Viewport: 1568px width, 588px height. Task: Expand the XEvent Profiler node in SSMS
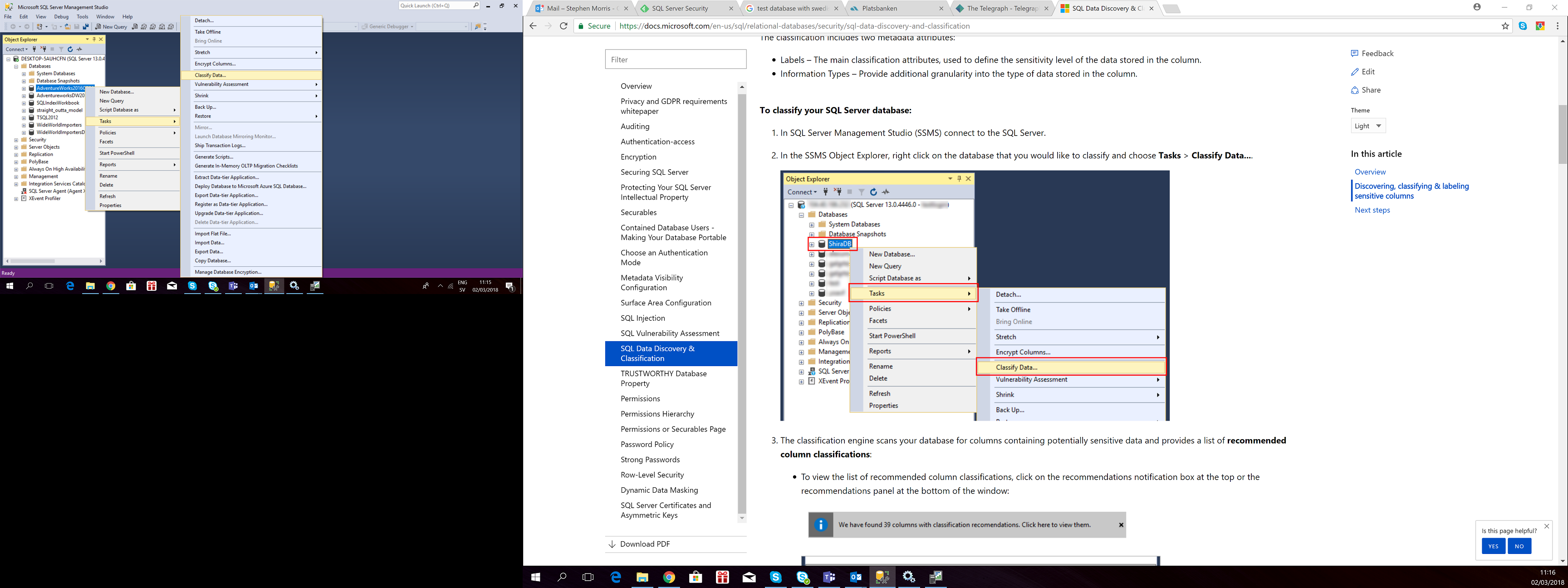(16, 198)
